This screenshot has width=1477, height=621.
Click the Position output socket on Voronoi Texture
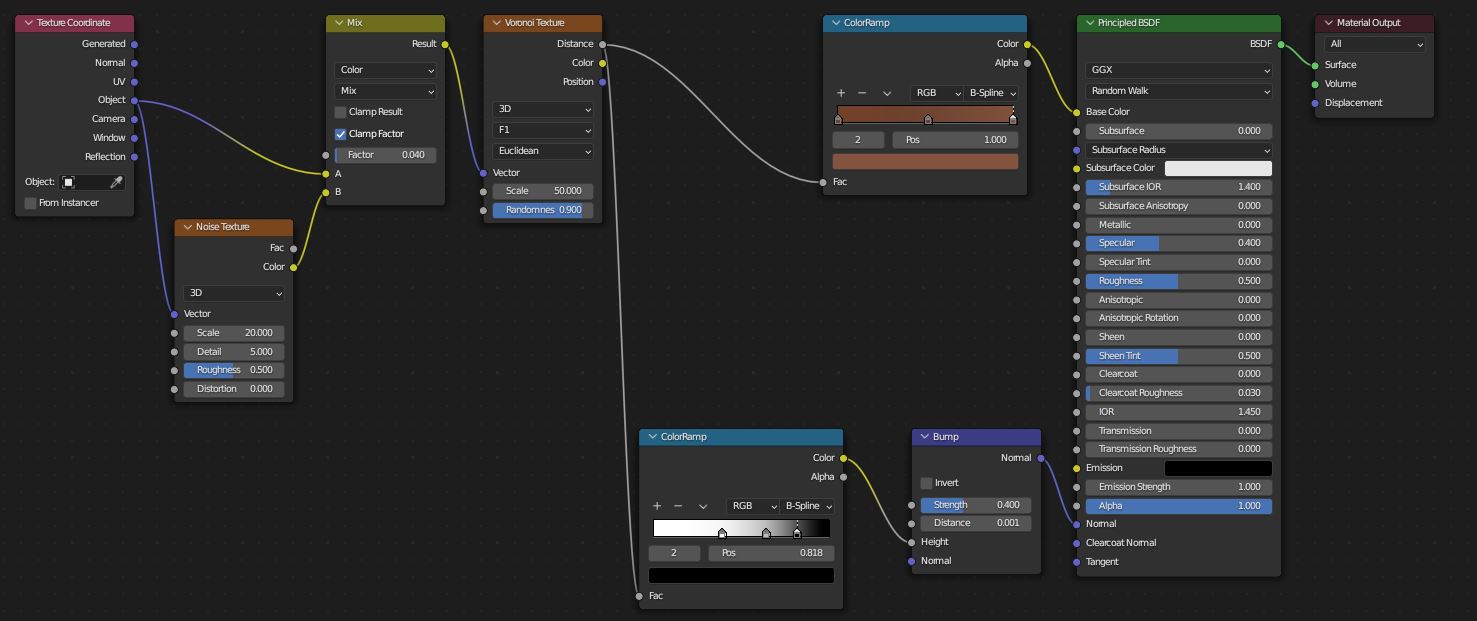point(602,82)
